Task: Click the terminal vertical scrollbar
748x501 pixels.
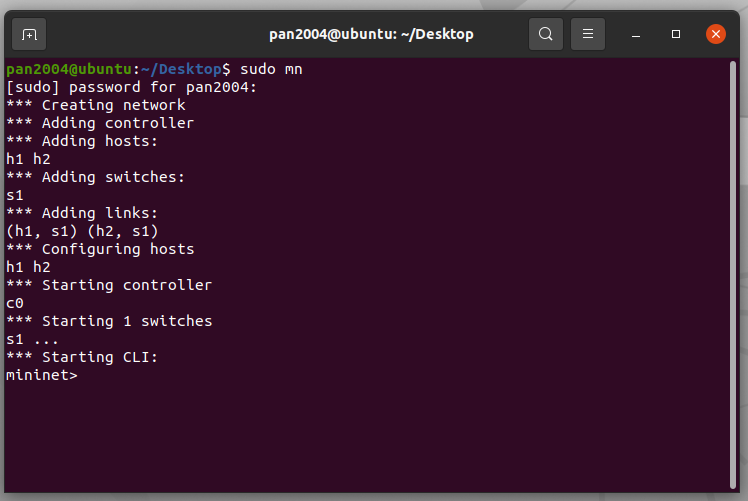Action: coord(733,274)
